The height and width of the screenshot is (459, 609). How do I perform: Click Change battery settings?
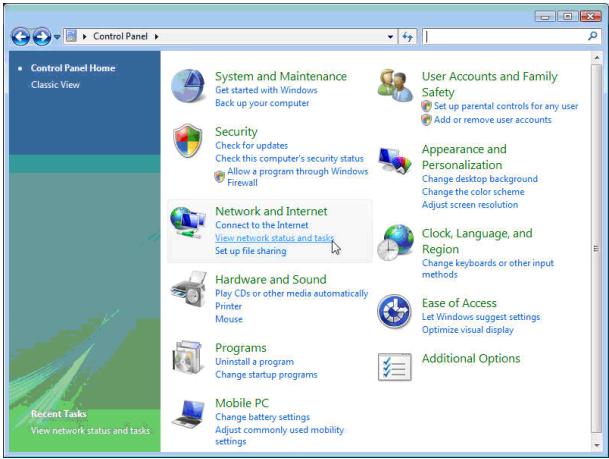click(x=263, y=417)
